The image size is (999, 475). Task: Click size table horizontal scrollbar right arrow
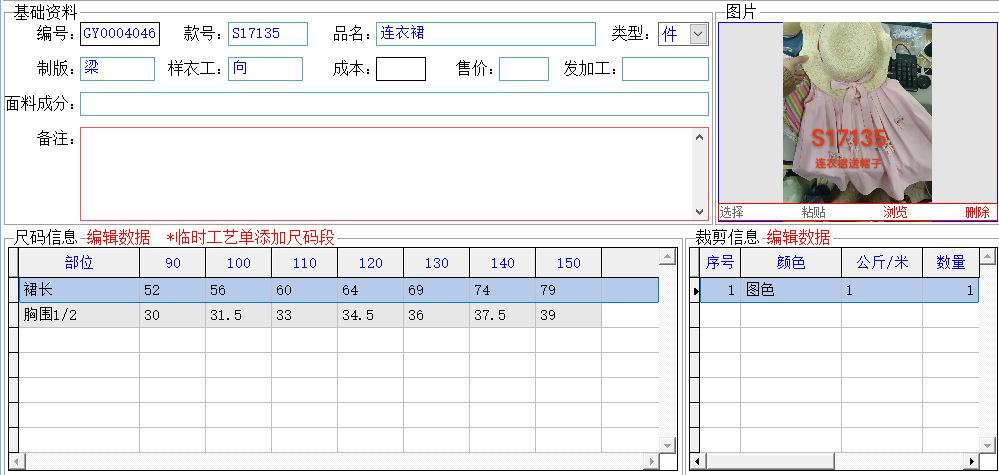tap(651, 461)
